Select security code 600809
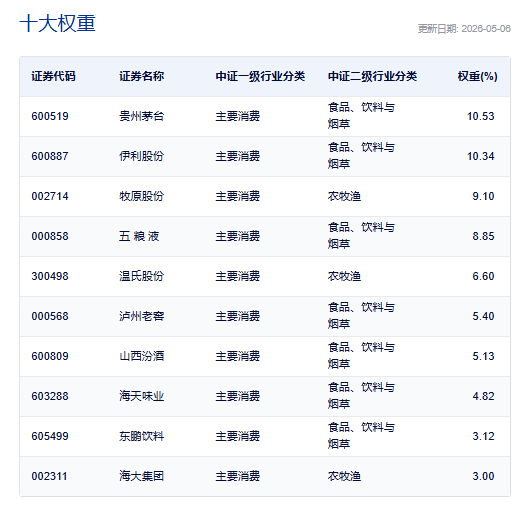526x514 pixels. tap(50, 356)
